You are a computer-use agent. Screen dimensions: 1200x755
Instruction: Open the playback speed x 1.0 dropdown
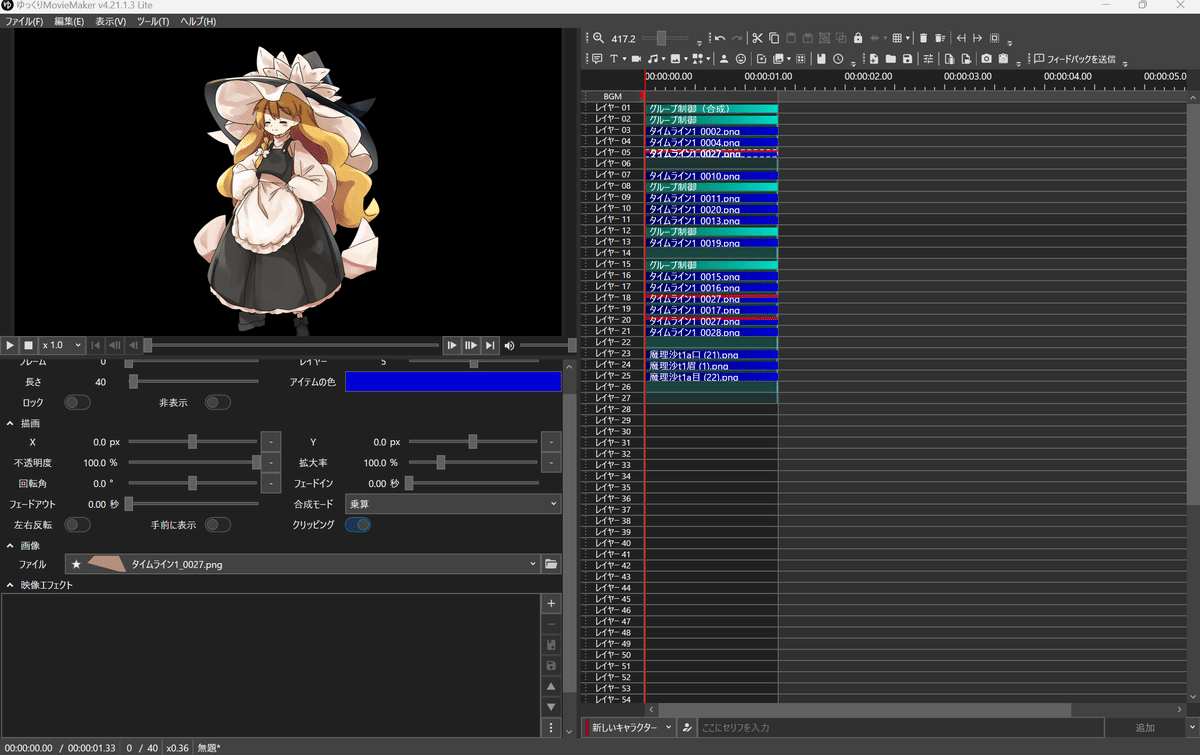[x=62, y=345]
